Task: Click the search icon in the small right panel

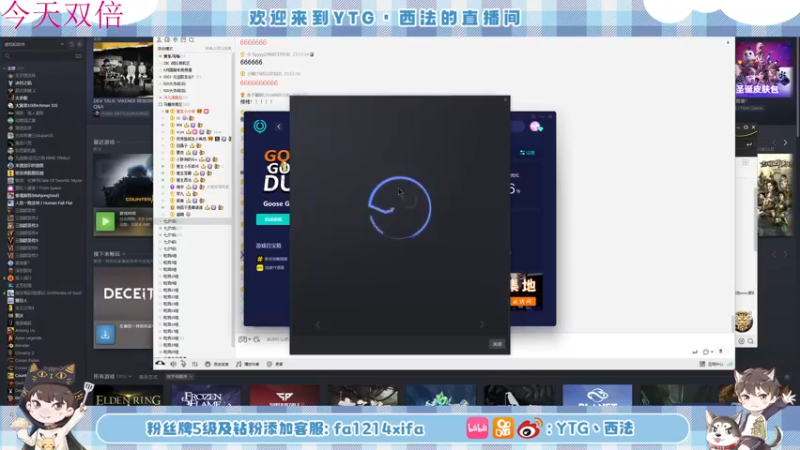Action: [751, 341]
